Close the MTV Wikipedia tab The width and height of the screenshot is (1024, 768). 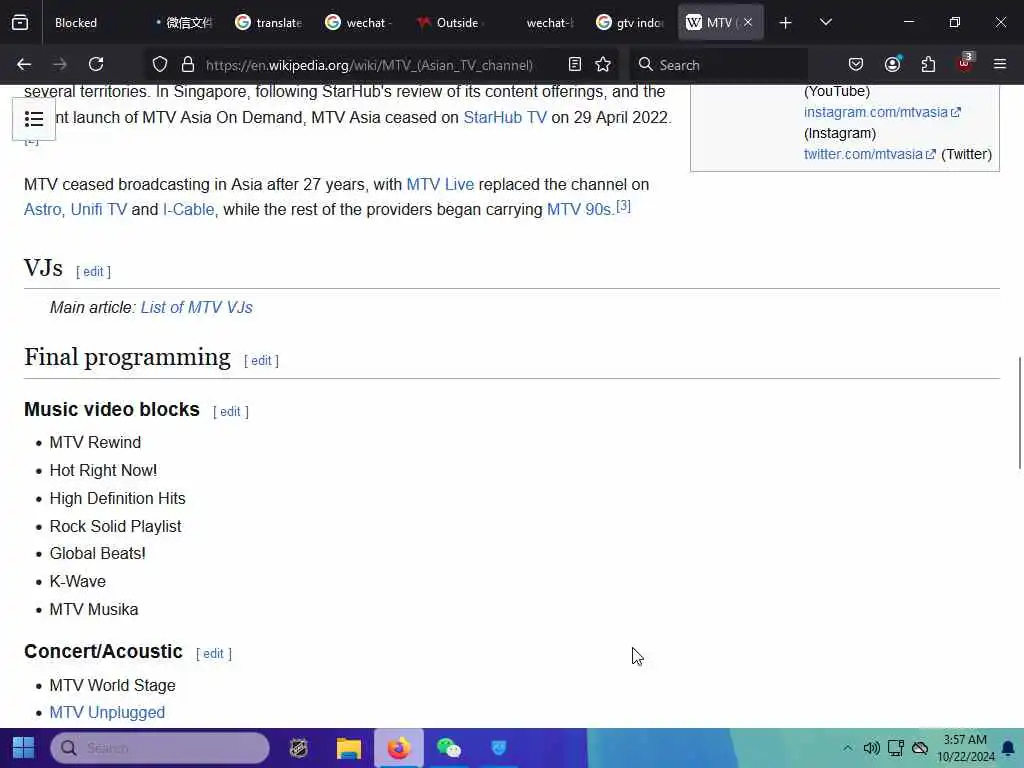[748, 23]
